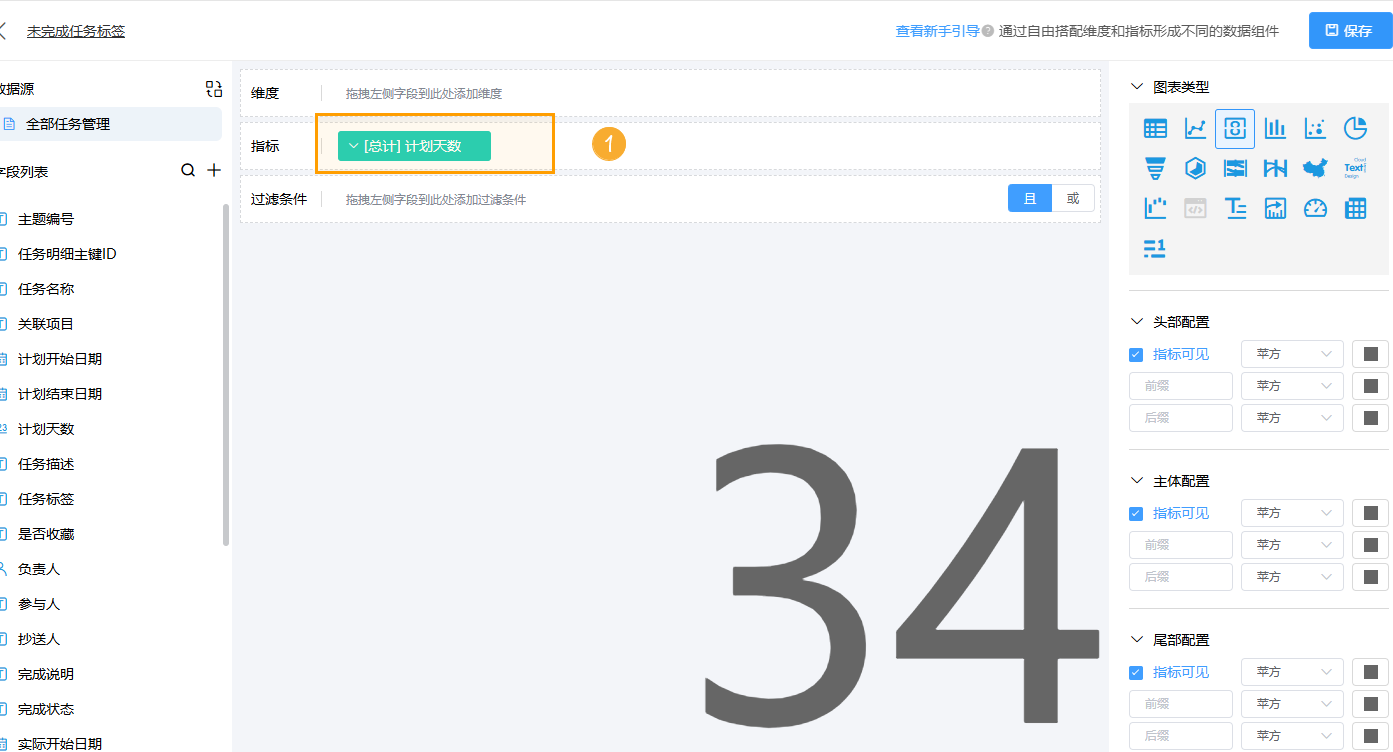Select the pie chart type icon
Viewport: 1393px width, 752px height.
click(x=1355, y=128)
